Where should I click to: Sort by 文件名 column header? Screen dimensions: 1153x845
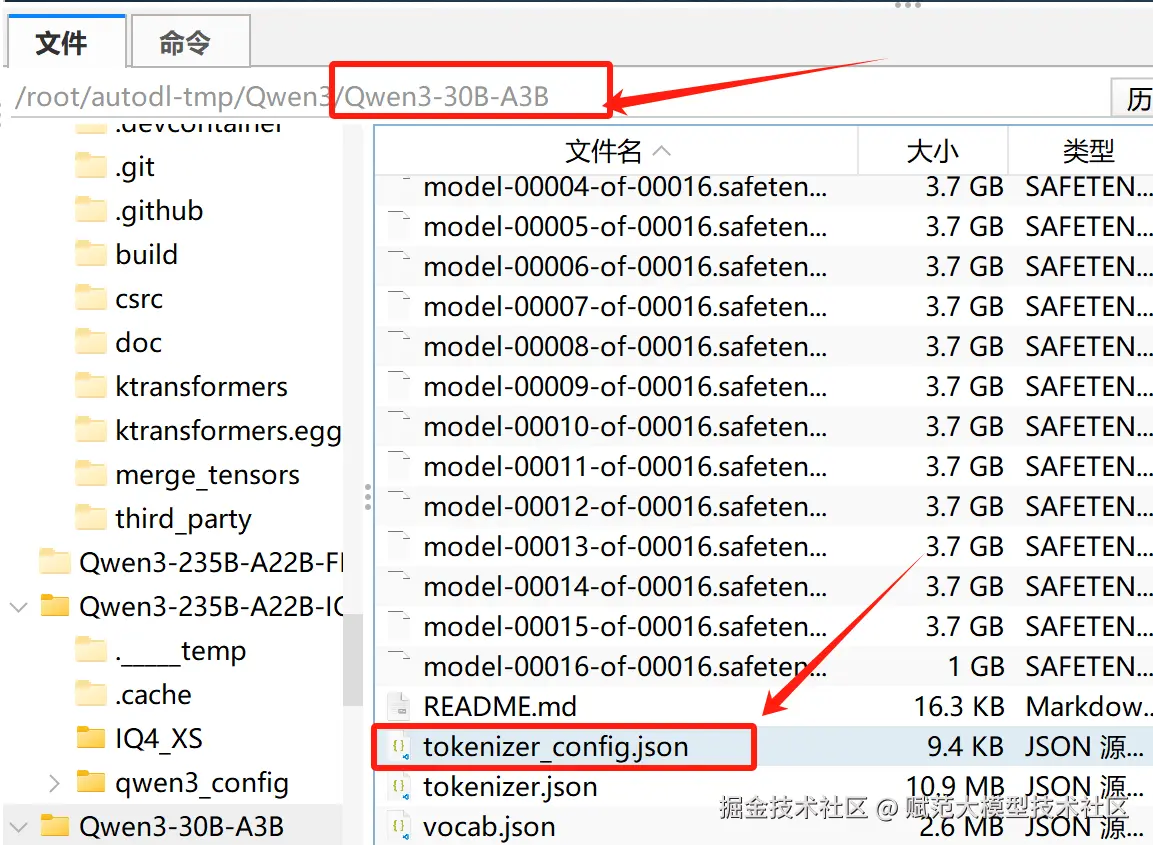pos(616,151)
